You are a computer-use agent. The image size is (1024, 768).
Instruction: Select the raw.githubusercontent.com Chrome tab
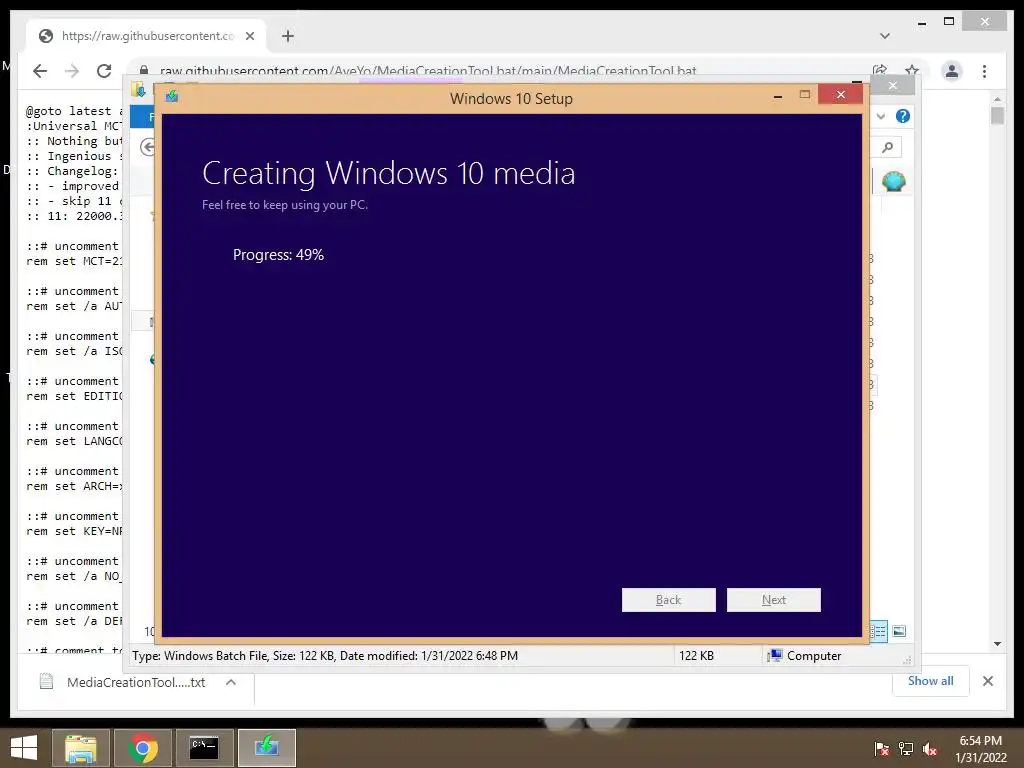(146, 36)
